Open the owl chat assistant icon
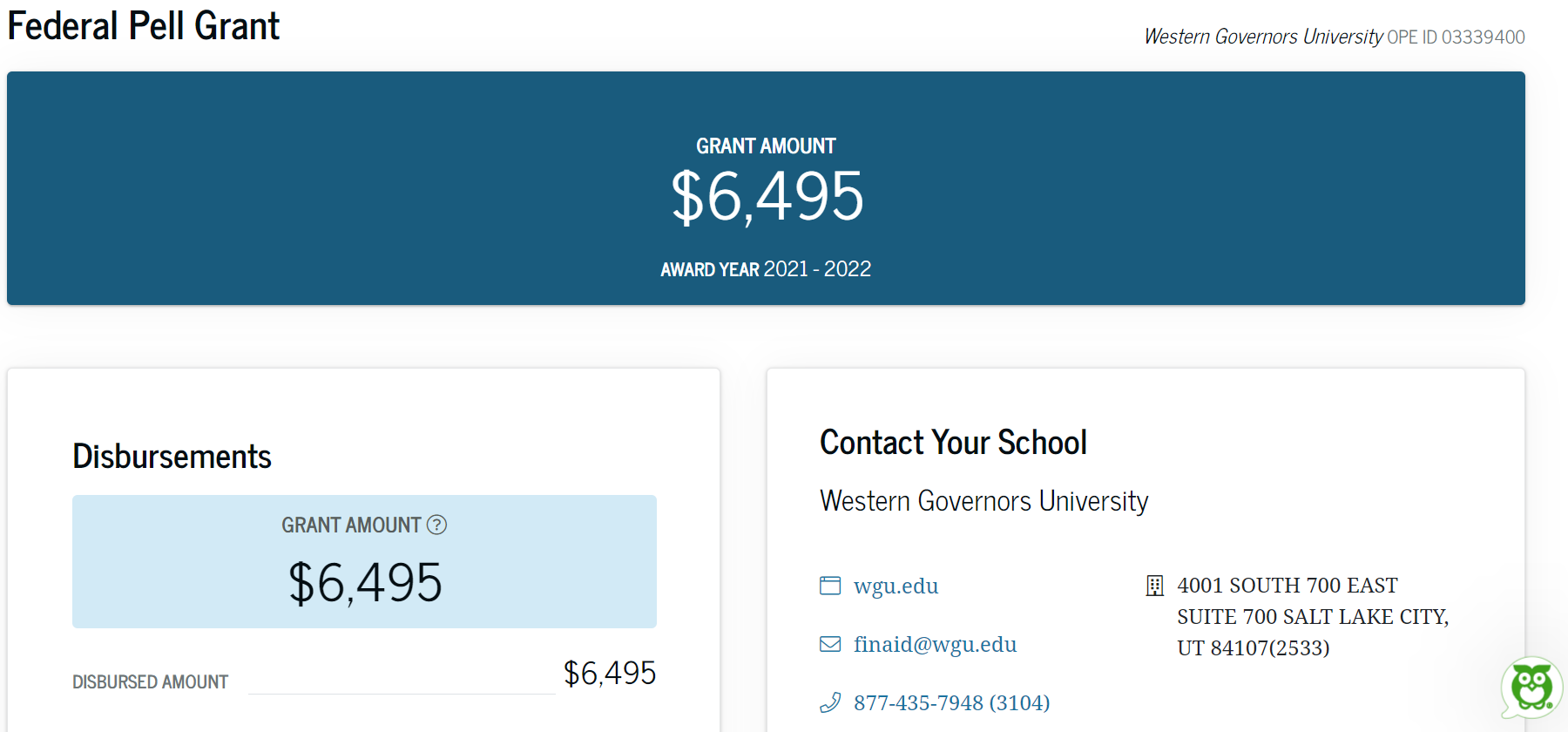This screenshot has width=1568, height=732. coord(1532,687)
